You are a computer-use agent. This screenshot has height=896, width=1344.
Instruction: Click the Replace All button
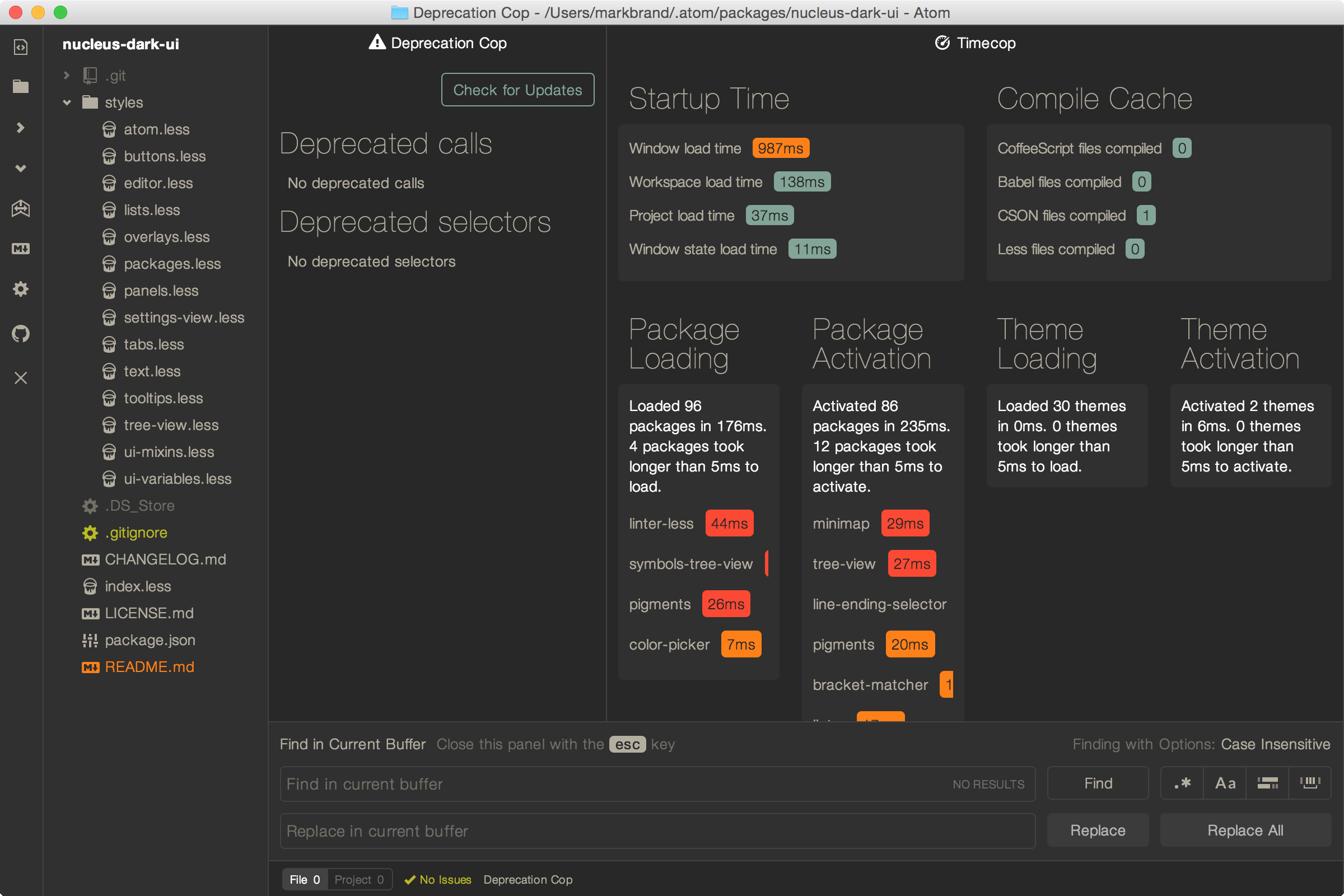(1245, 830)
